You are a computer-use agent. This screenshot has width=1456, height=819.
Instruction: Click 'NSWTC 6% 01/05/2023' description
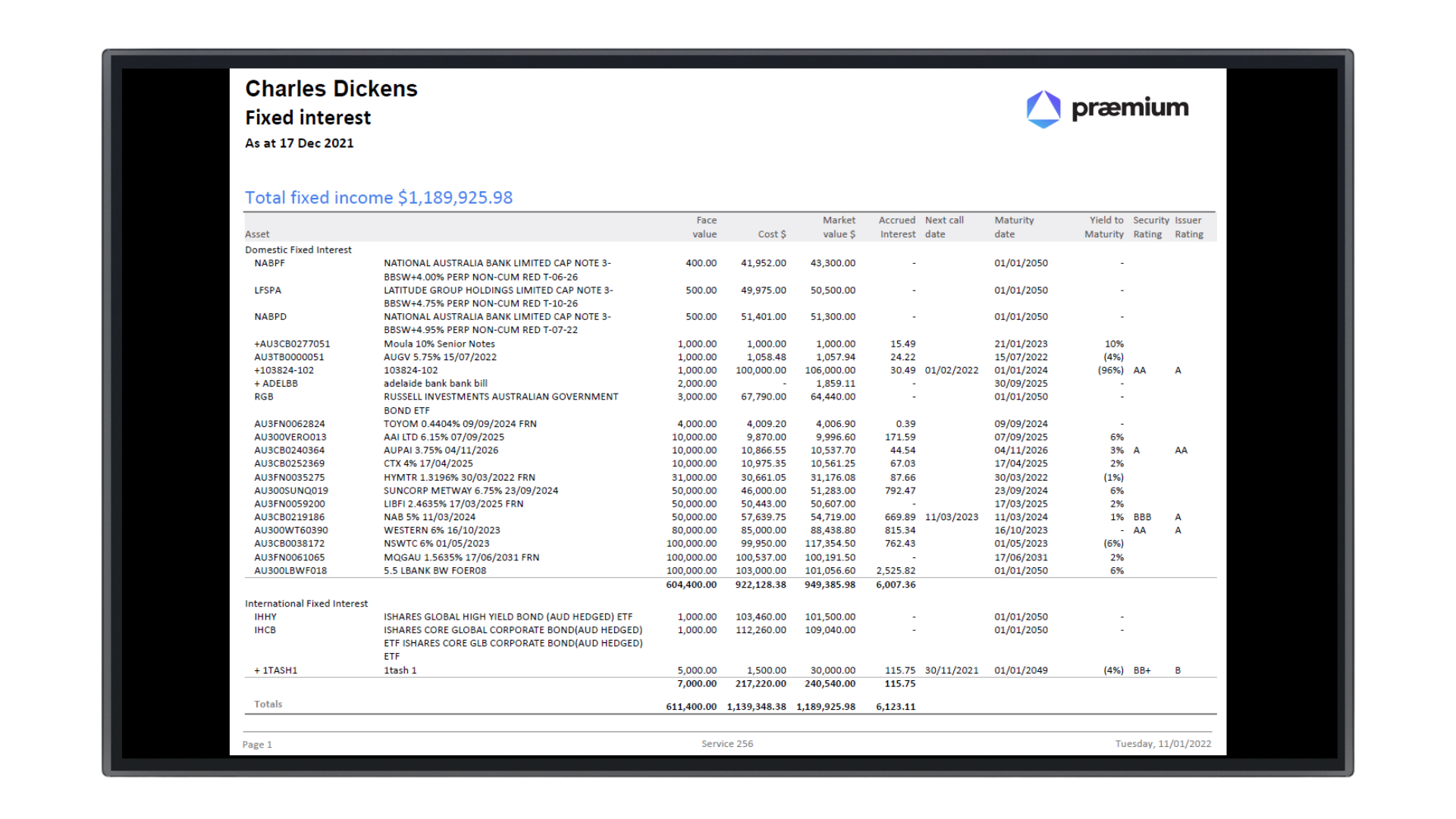[437, 544]
